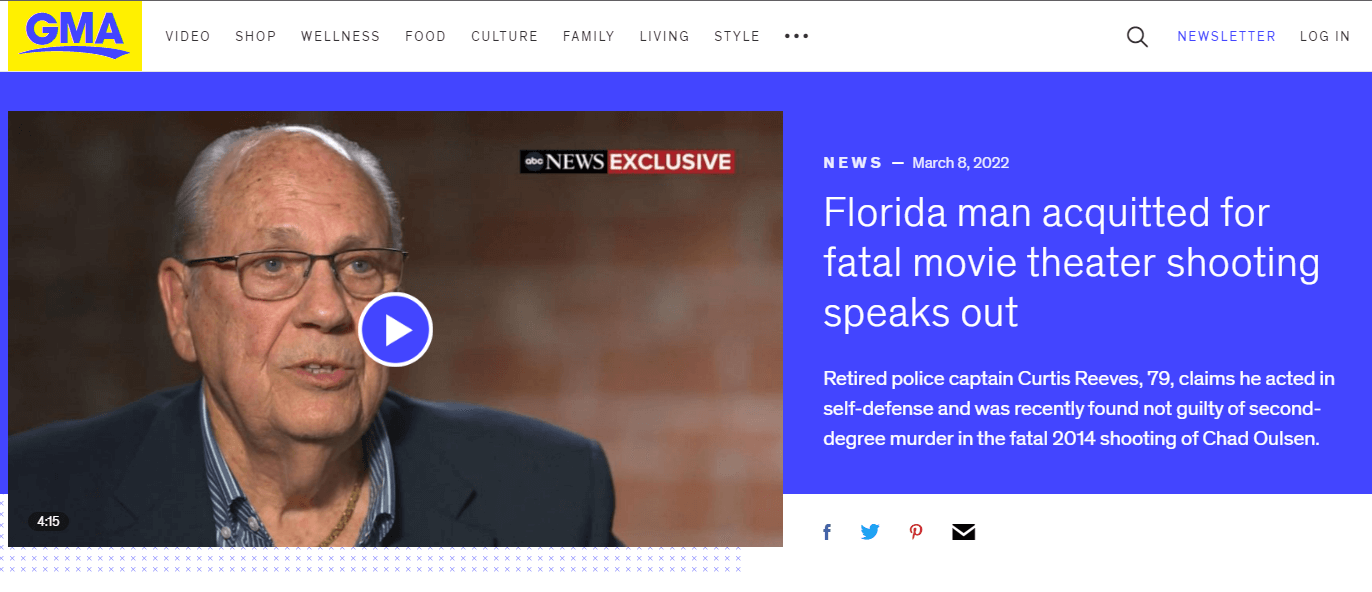Expand the three-dot more menu
Image resolution: width=1372 pixels, height=592 pixels.
pos(796,36)
